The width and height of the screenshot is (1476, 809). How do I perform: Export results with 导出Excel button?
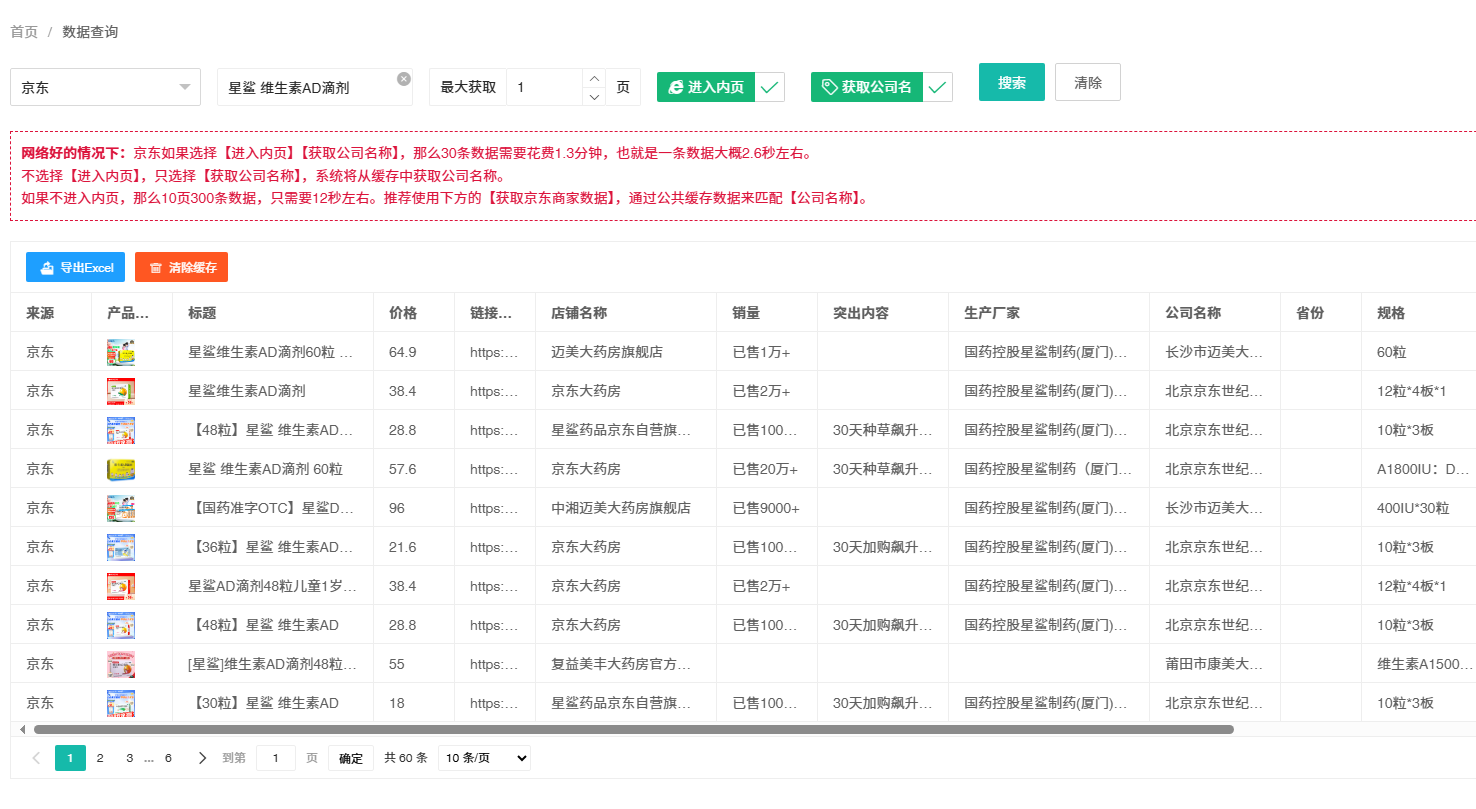point(75,267)
